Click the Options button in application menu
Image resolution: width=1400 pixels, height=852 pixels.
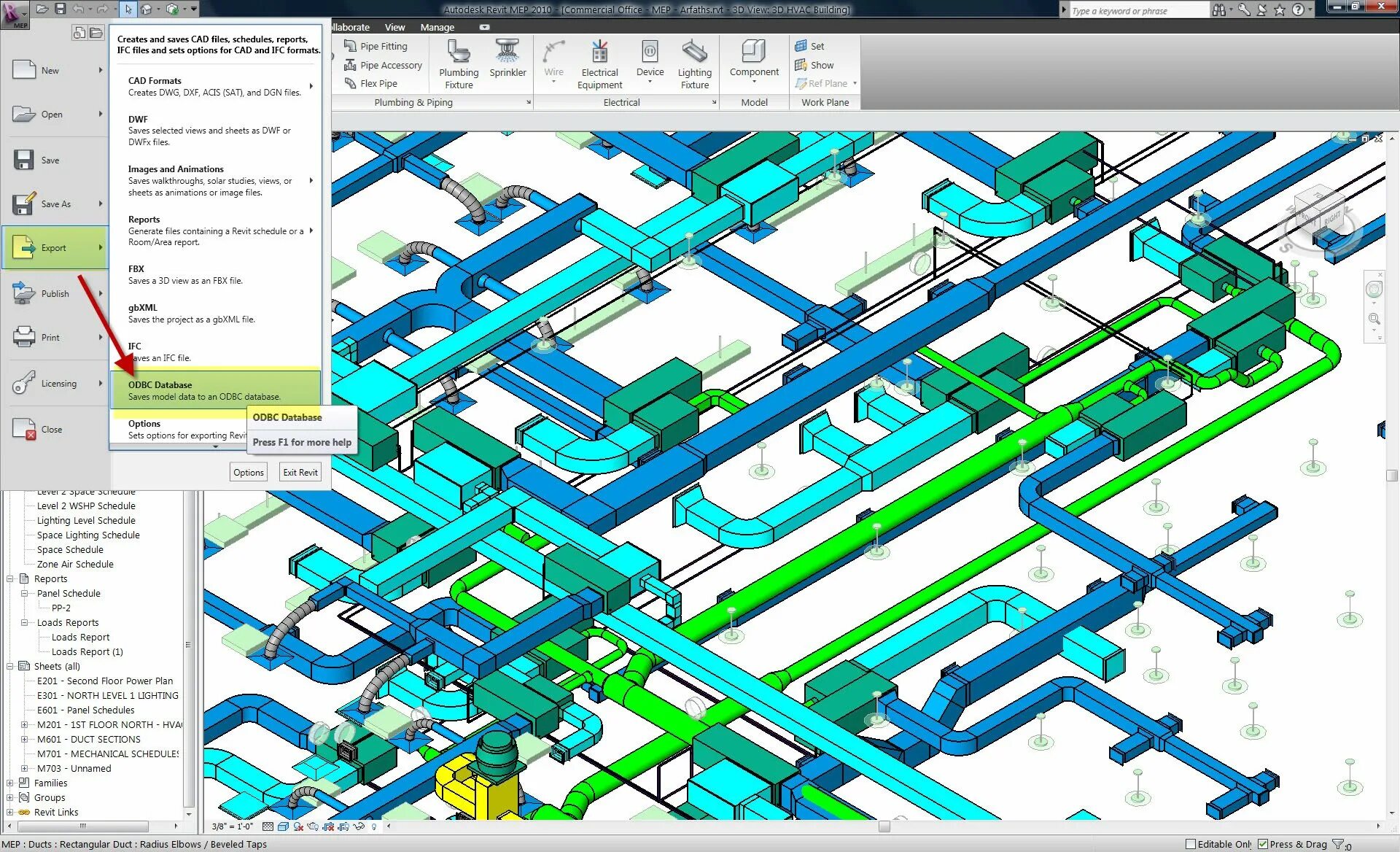pos(248,472)
